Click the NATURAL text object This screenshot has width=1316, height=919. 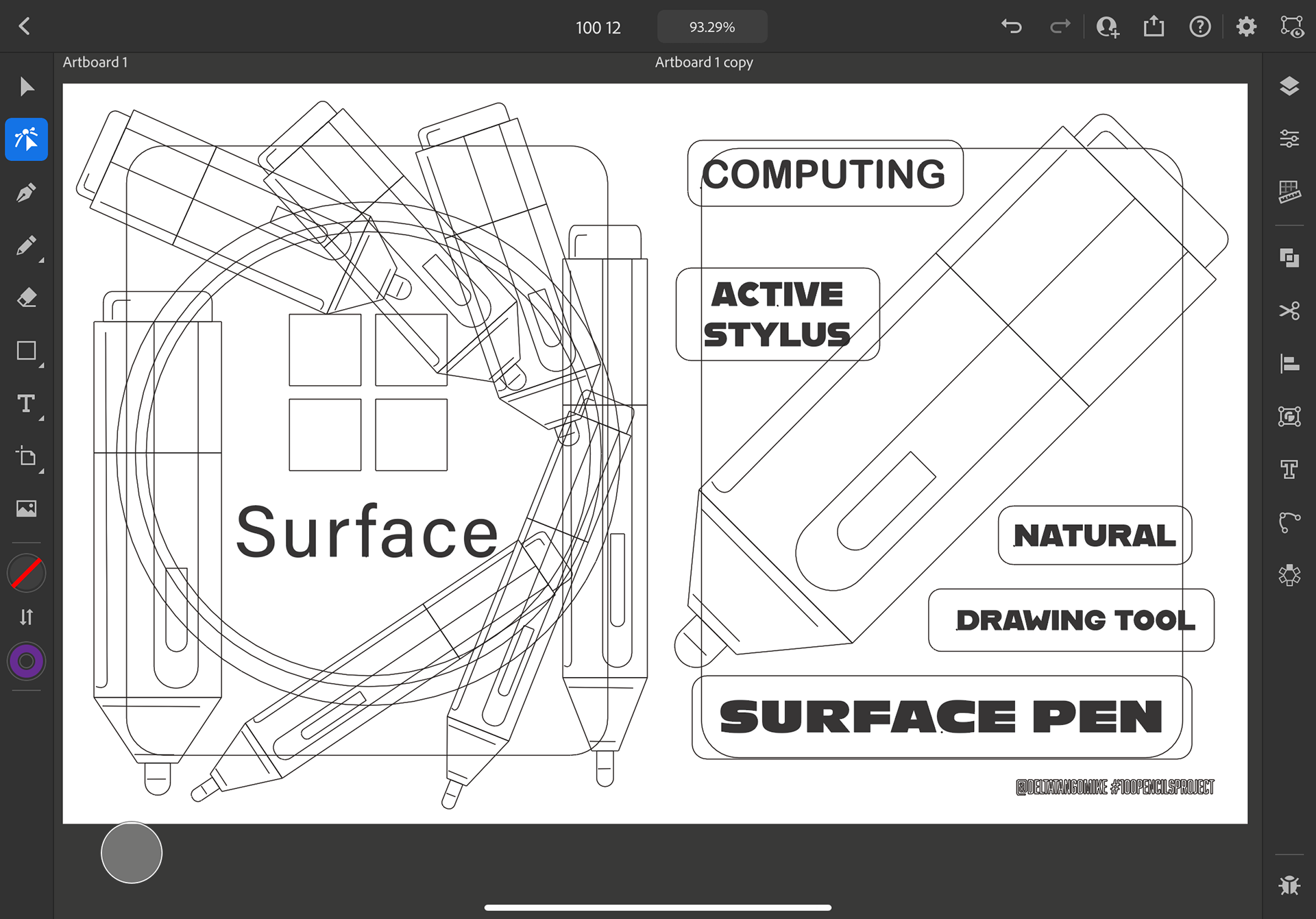pyautogui.click(x=1094, y=535)
